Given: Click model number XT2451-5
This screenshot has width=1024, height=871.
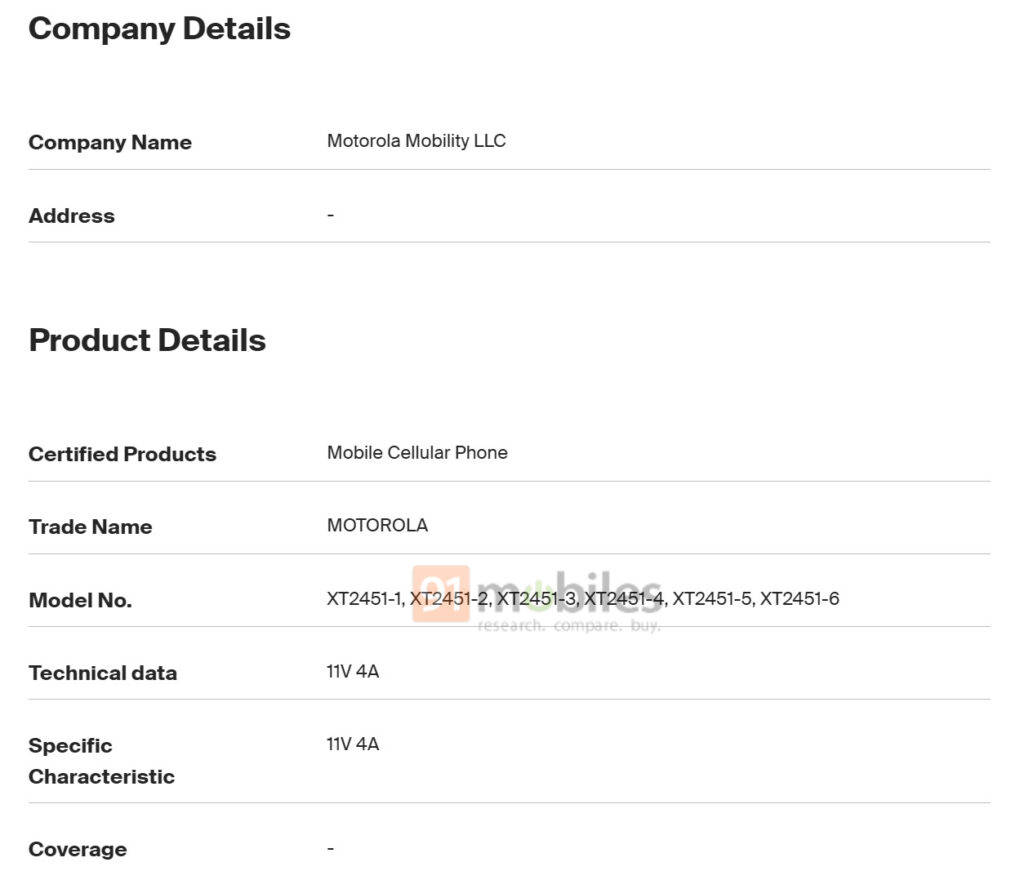Looking at the screenshot, I should [711, 599].
